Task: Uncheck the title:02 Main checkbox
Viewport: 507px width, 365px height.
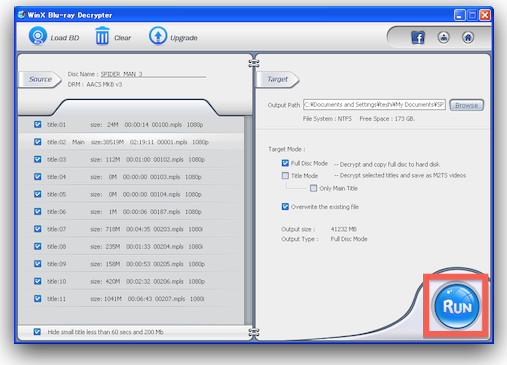Action: pyautogui.click(x=38, y=142)
